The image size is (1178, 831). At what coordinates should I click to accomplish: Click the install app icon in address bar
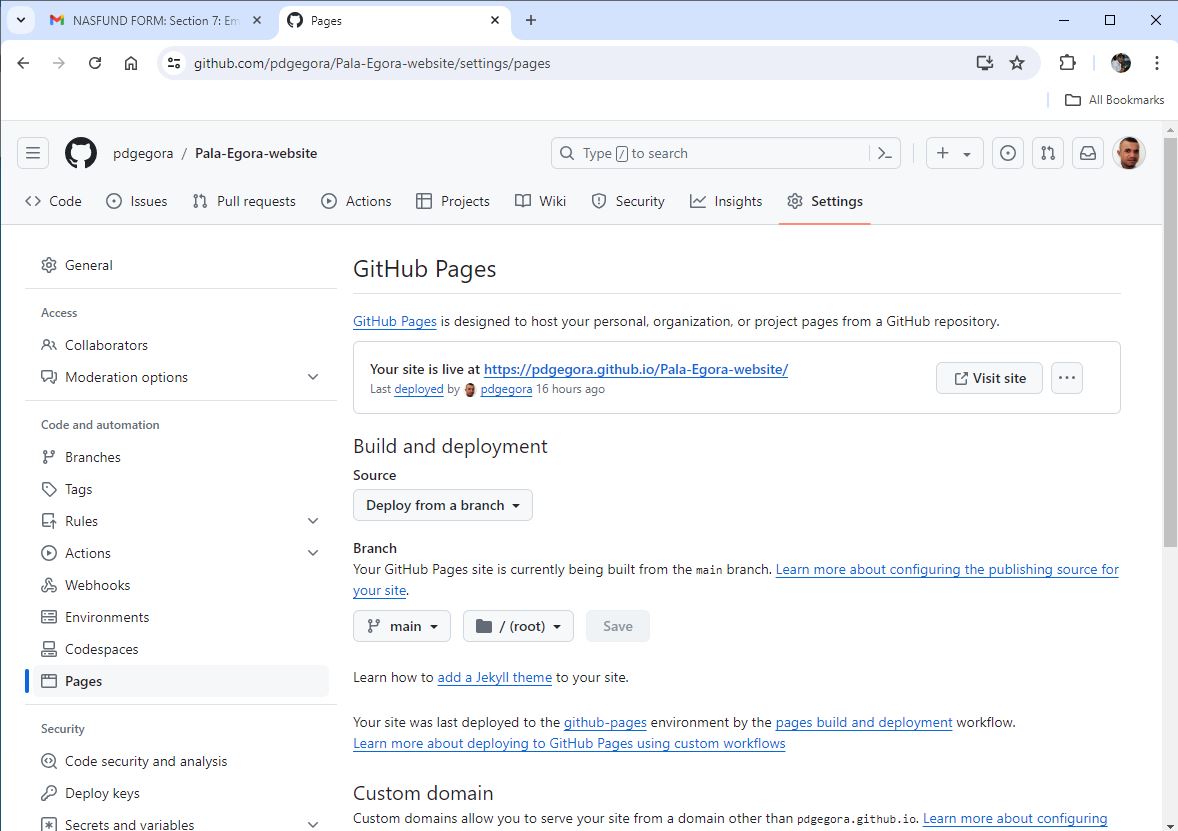984,63
